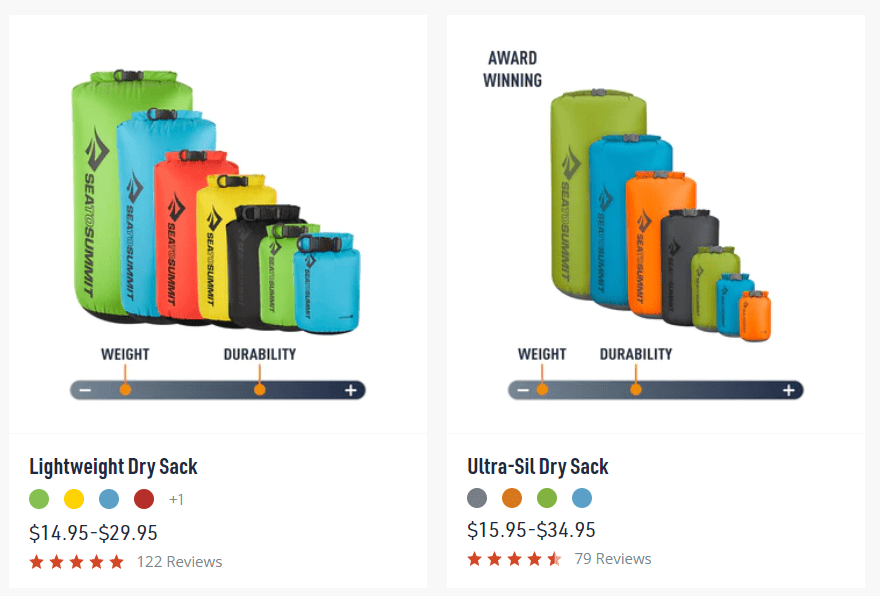Click the durability marker on Lightweight scale
Viewport: 880px width, 596px height.
(259, 389)
